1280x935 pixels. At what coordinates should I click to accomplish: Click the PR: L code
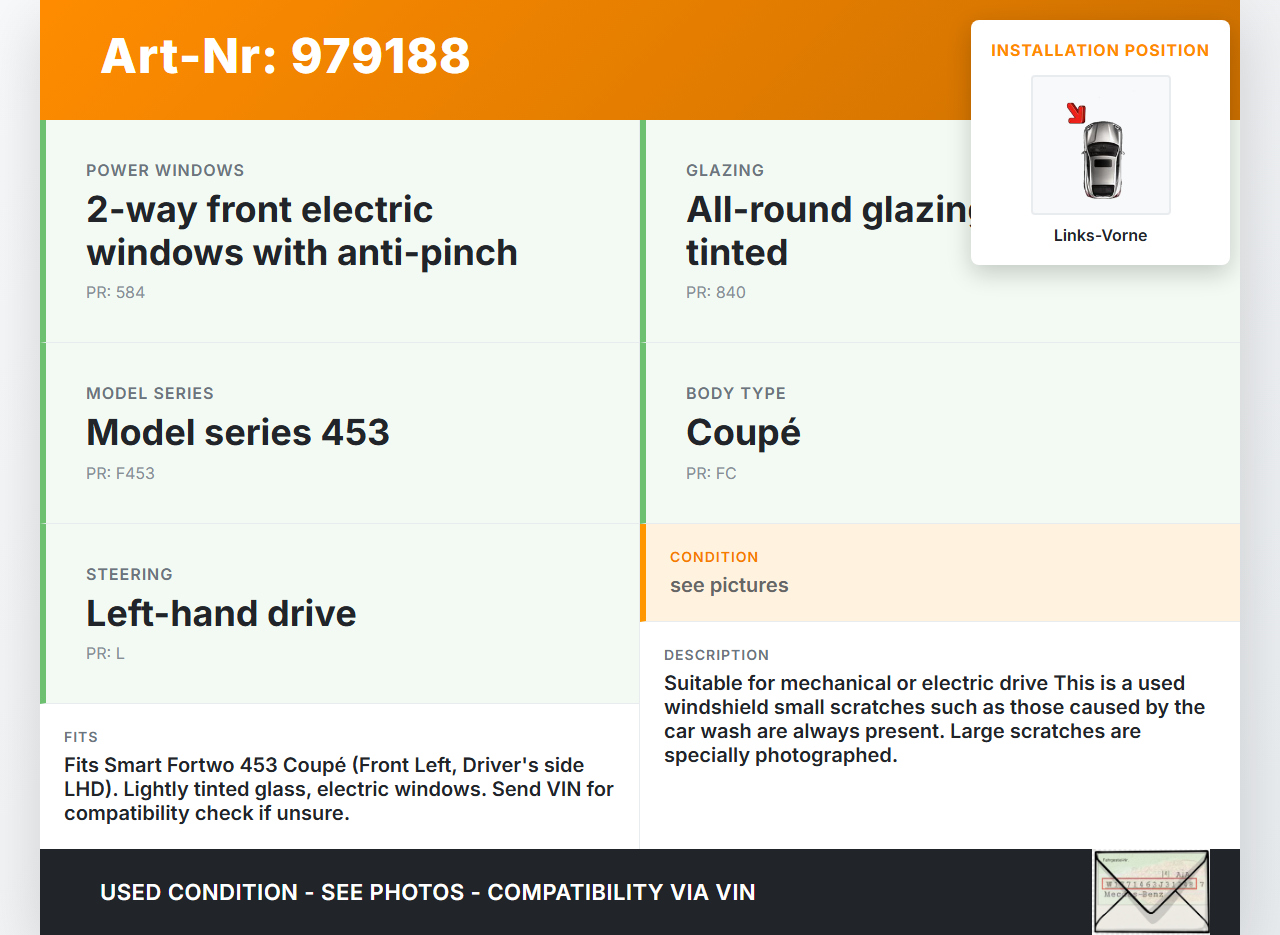(x=105, y=654)
